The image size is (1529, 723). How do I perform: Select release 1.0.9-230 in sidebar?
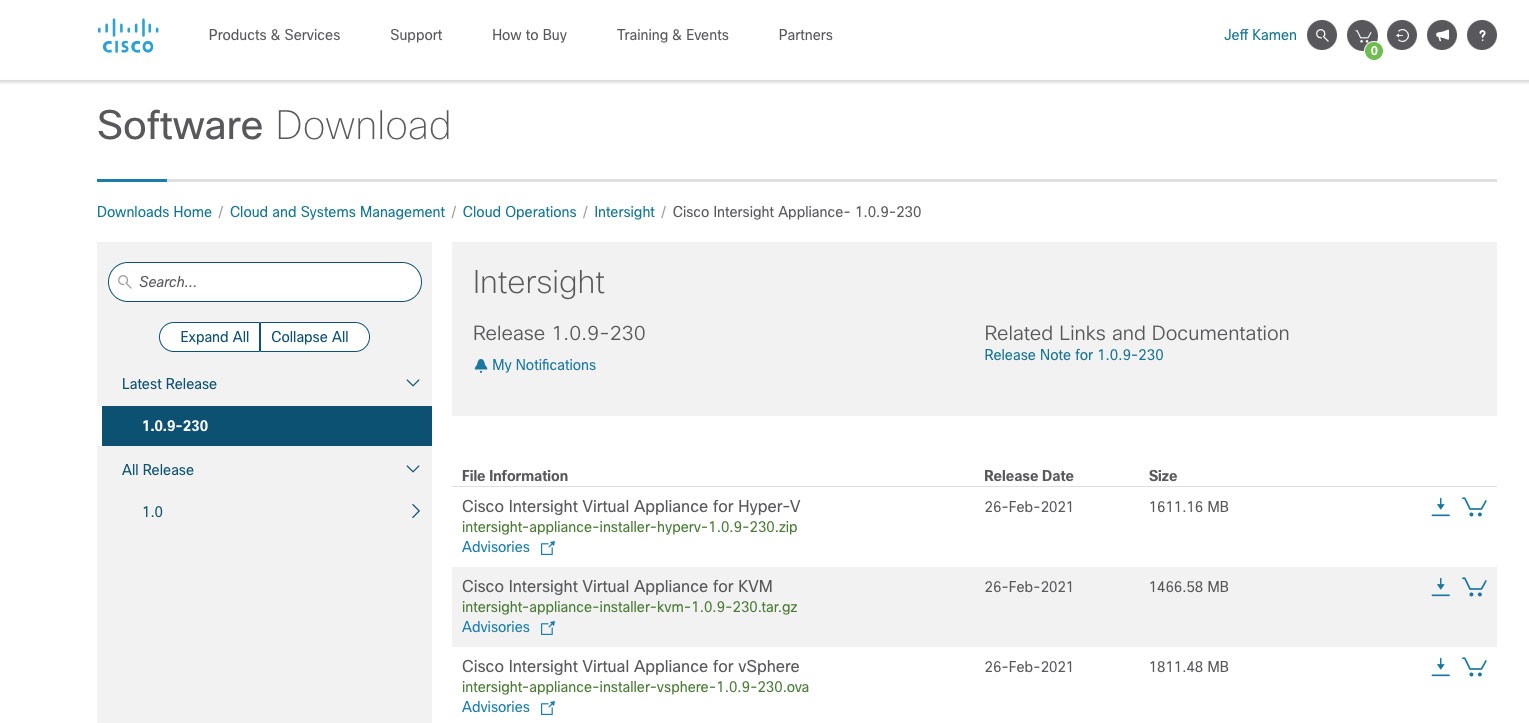[267, 426]
